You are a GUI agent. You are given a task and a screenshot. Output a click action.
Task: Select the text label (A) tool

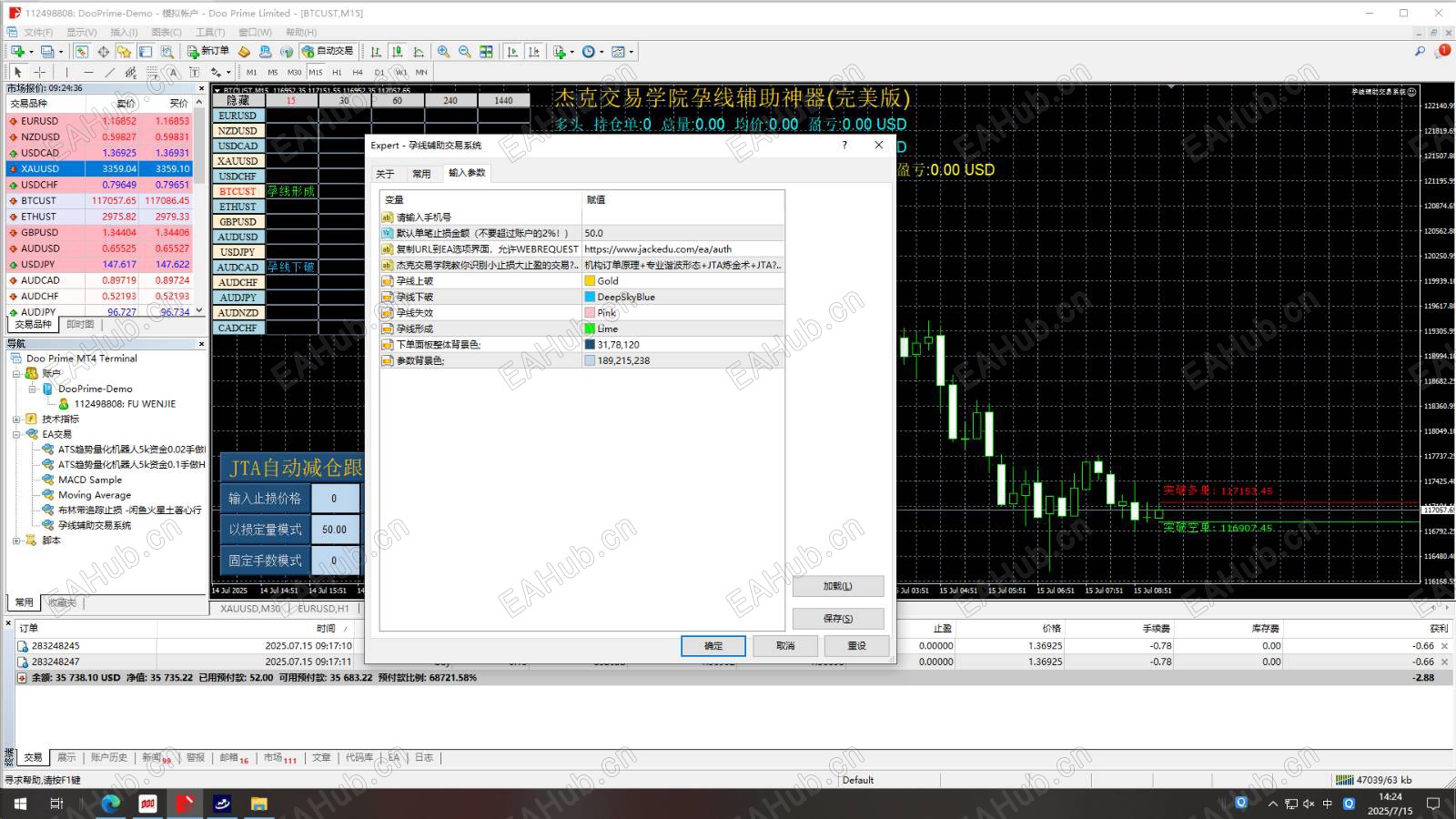coord(173,72)
